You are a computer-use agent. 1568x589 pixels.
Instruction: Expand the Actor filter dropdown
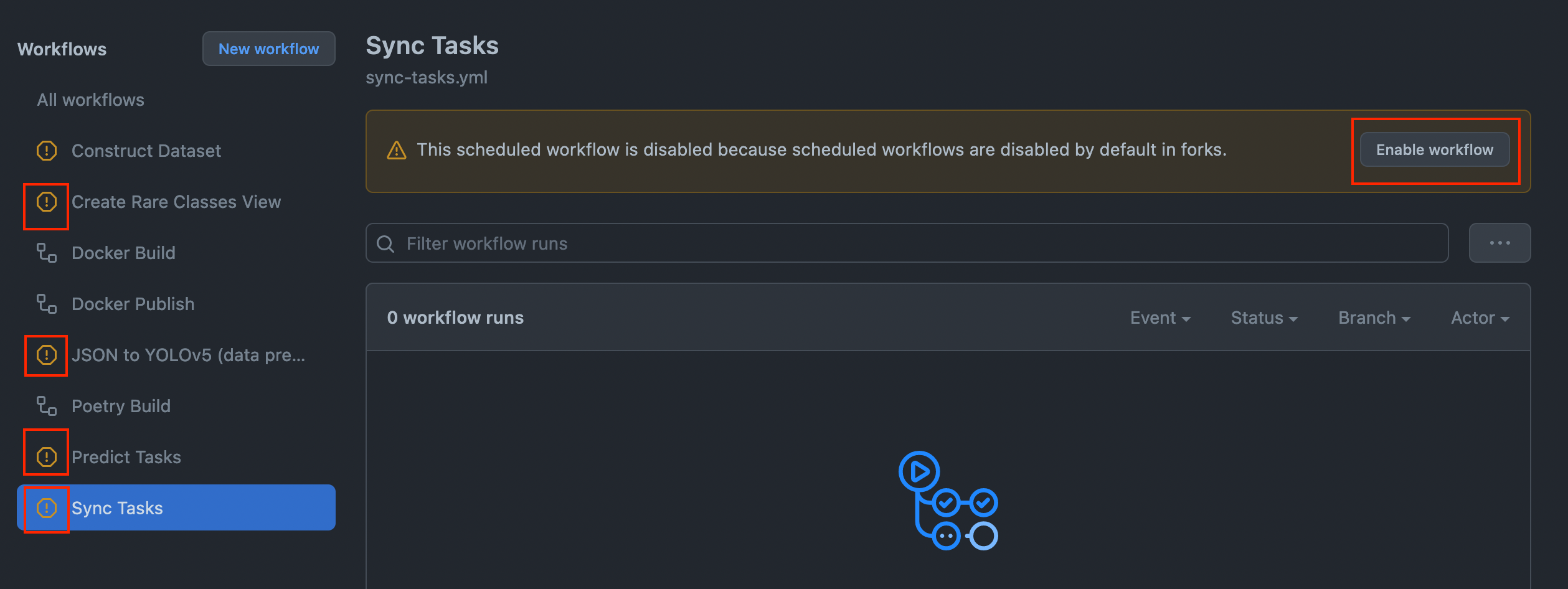(1480, 318)
